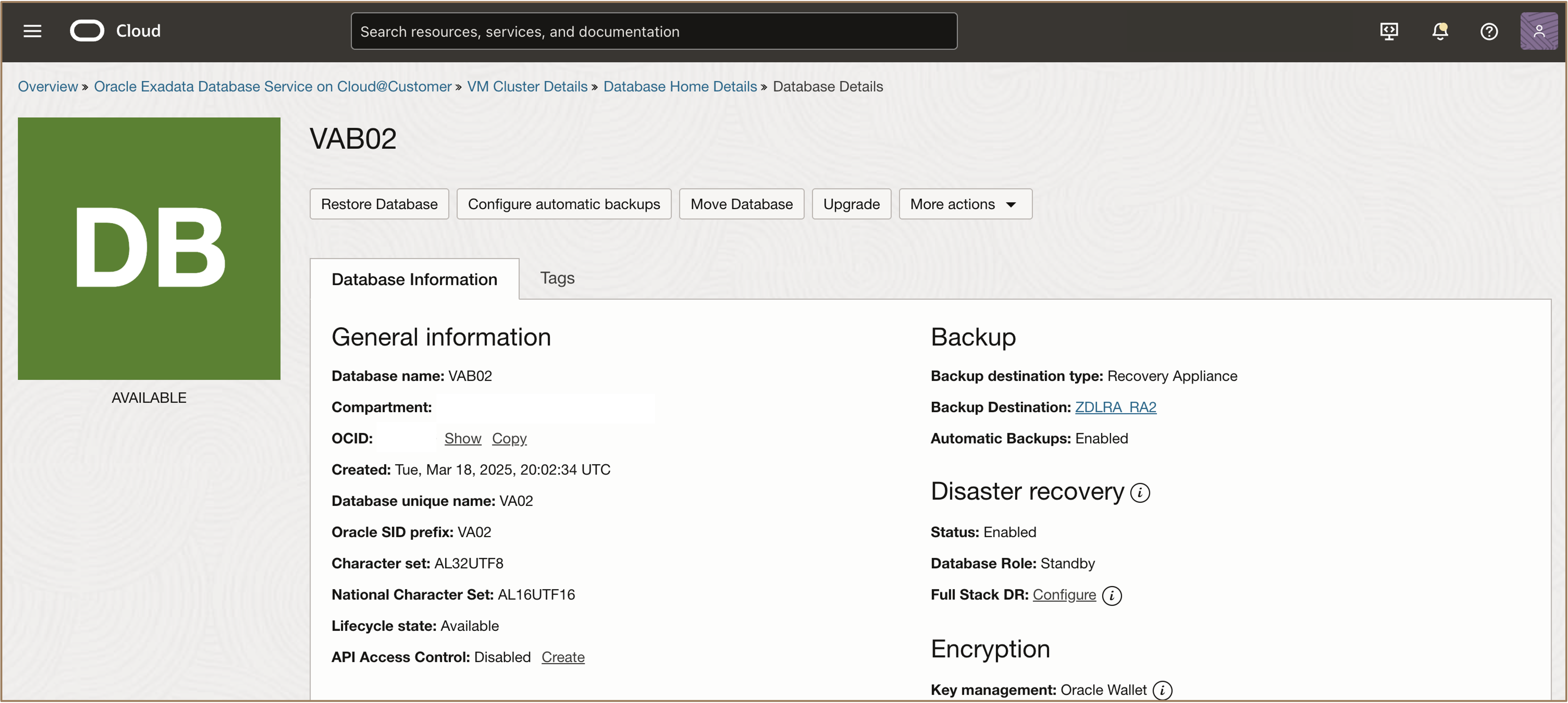This screenshot has height=703, width=1568.
Task: Open Oracle Exadata Database Service on Cloud@Customer breadcrumb
Action: click(273, 86)
